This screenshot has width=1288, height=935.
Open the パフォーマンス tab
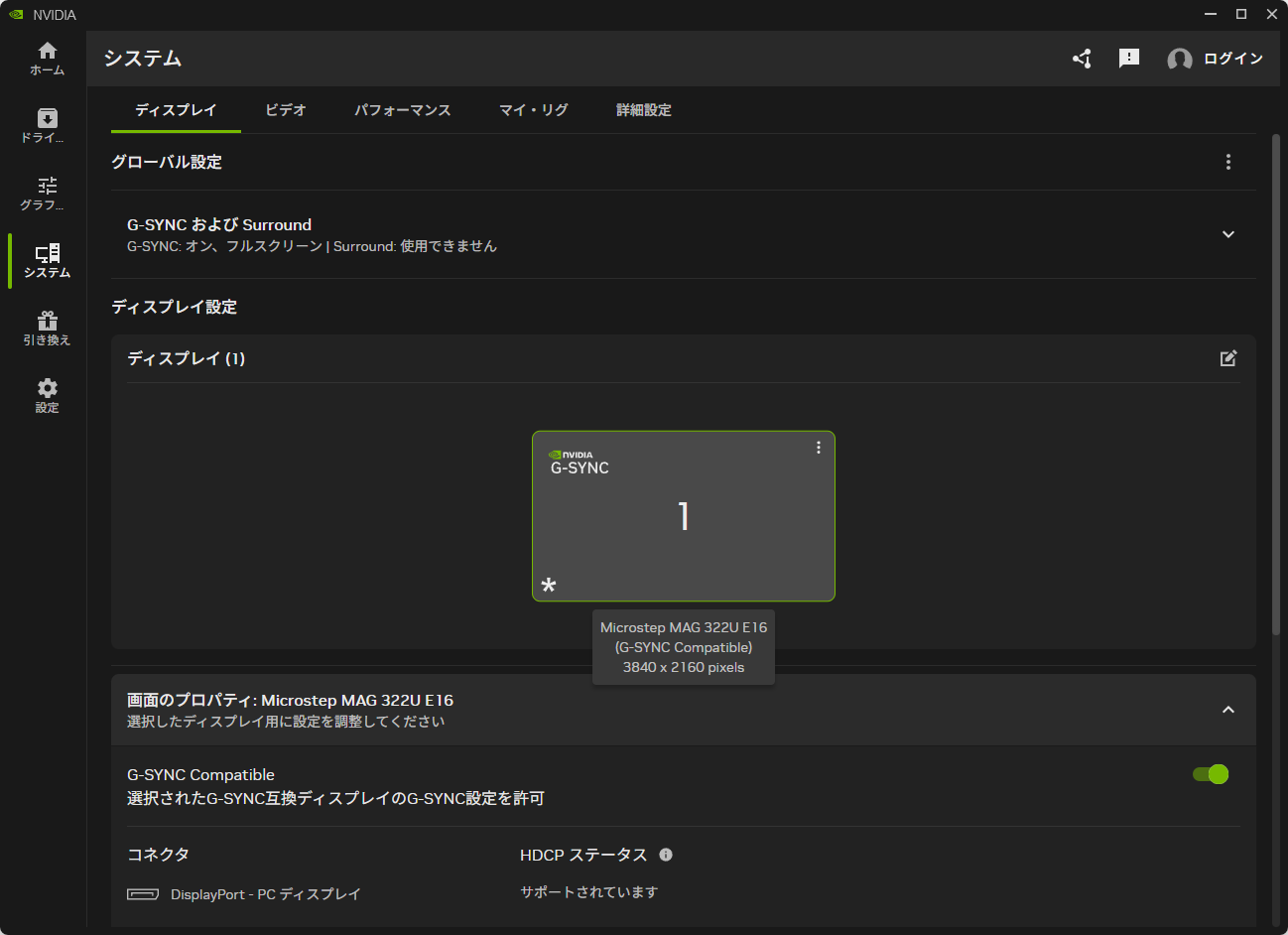(x=403, y=110)
